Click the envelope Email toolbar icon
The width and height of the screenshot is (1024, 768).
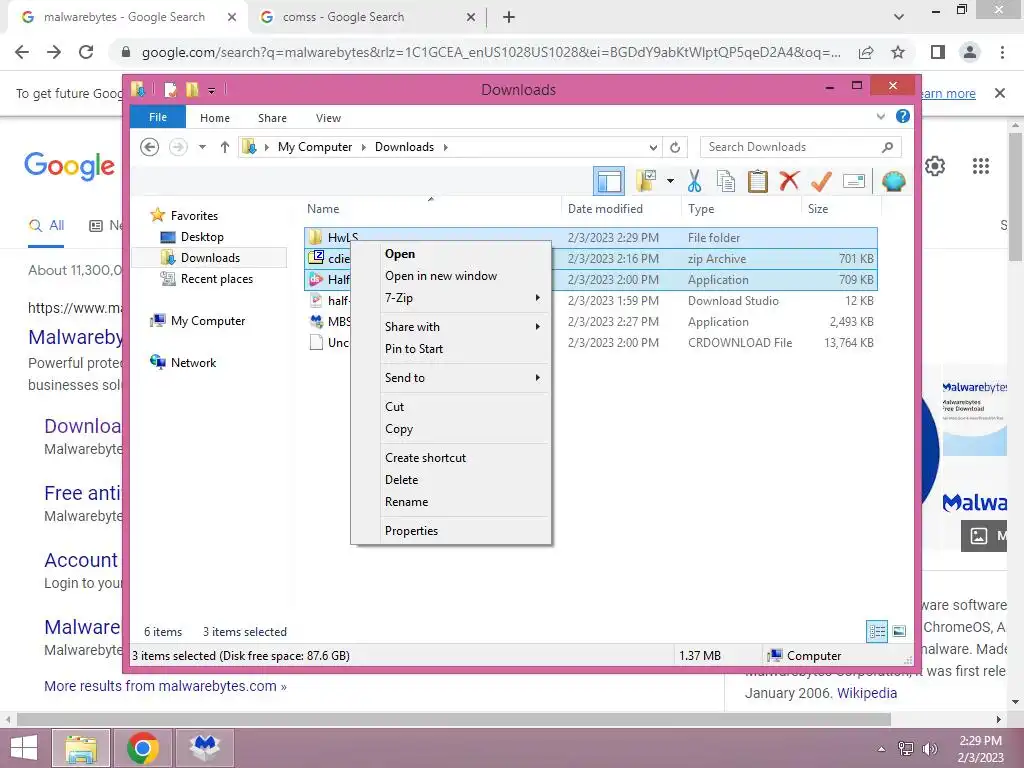[x=854, y=181]
